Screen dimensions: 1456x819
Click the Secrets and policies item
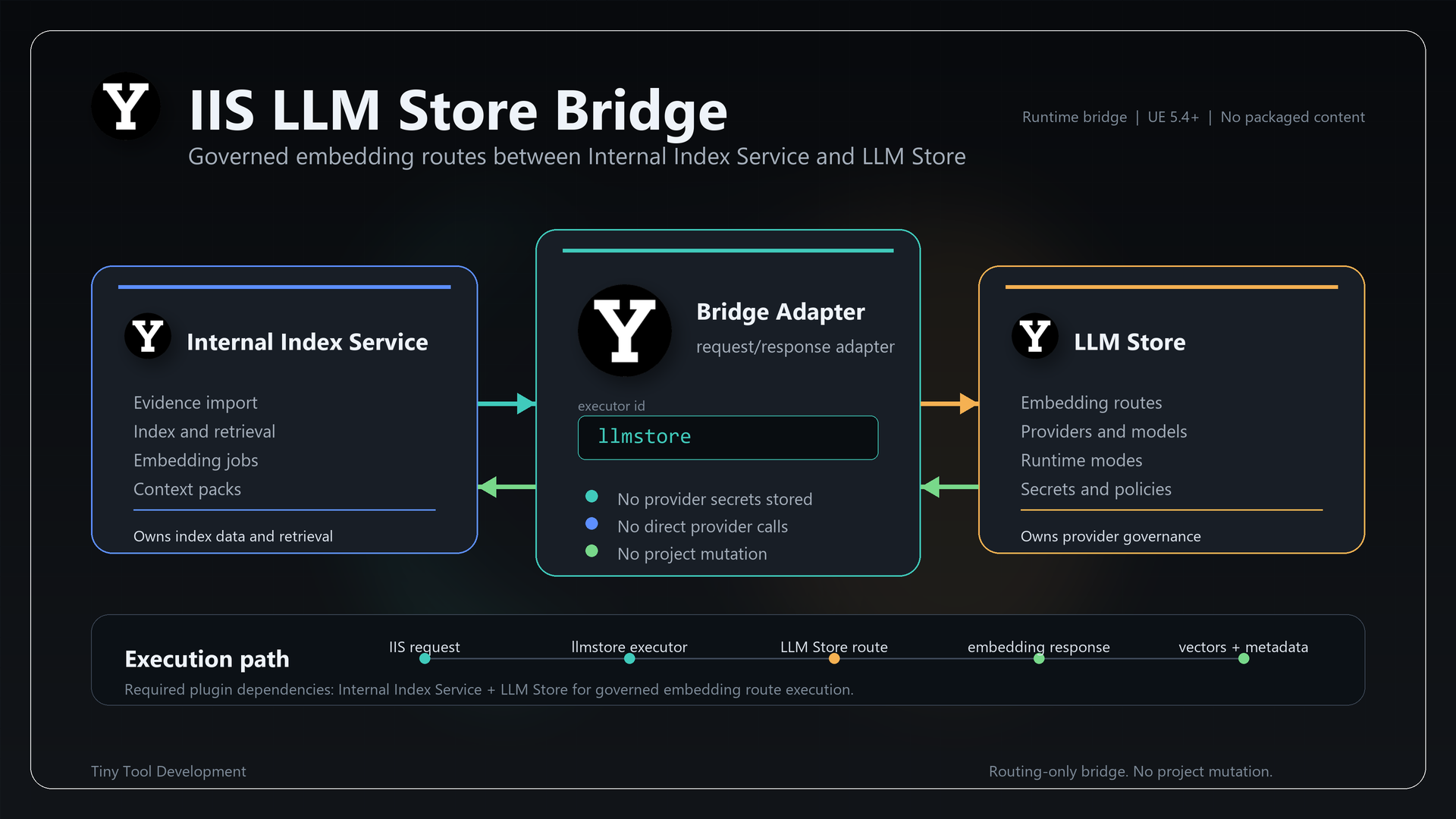click(1096, 489)
